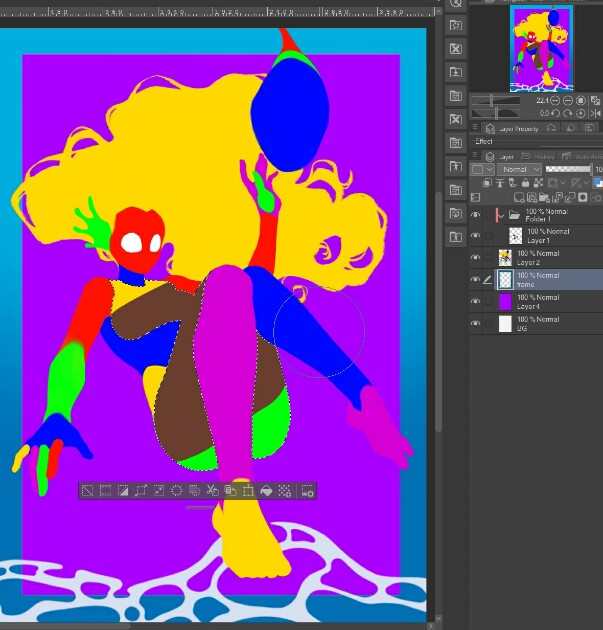Collapse Folder 1 with its arrow

pyautogui.click(x=501, y=217)
